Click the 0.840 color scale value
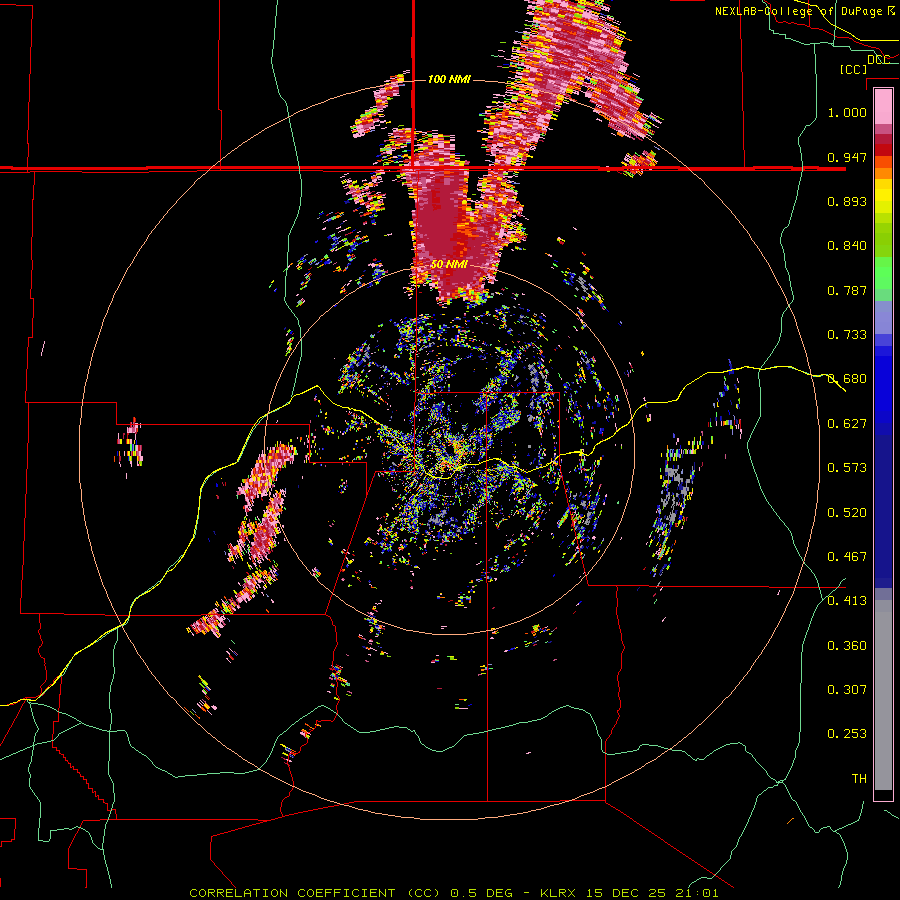The height and width of the screenshot is (900, 900). pos(847,246)
